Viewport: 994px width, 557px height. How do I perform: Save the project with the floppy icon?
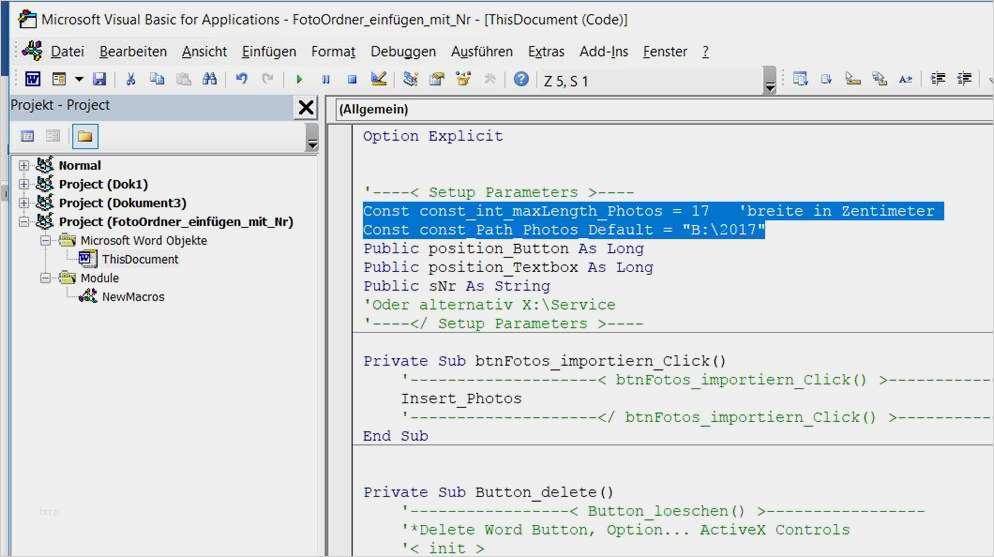tap(100, 79)
